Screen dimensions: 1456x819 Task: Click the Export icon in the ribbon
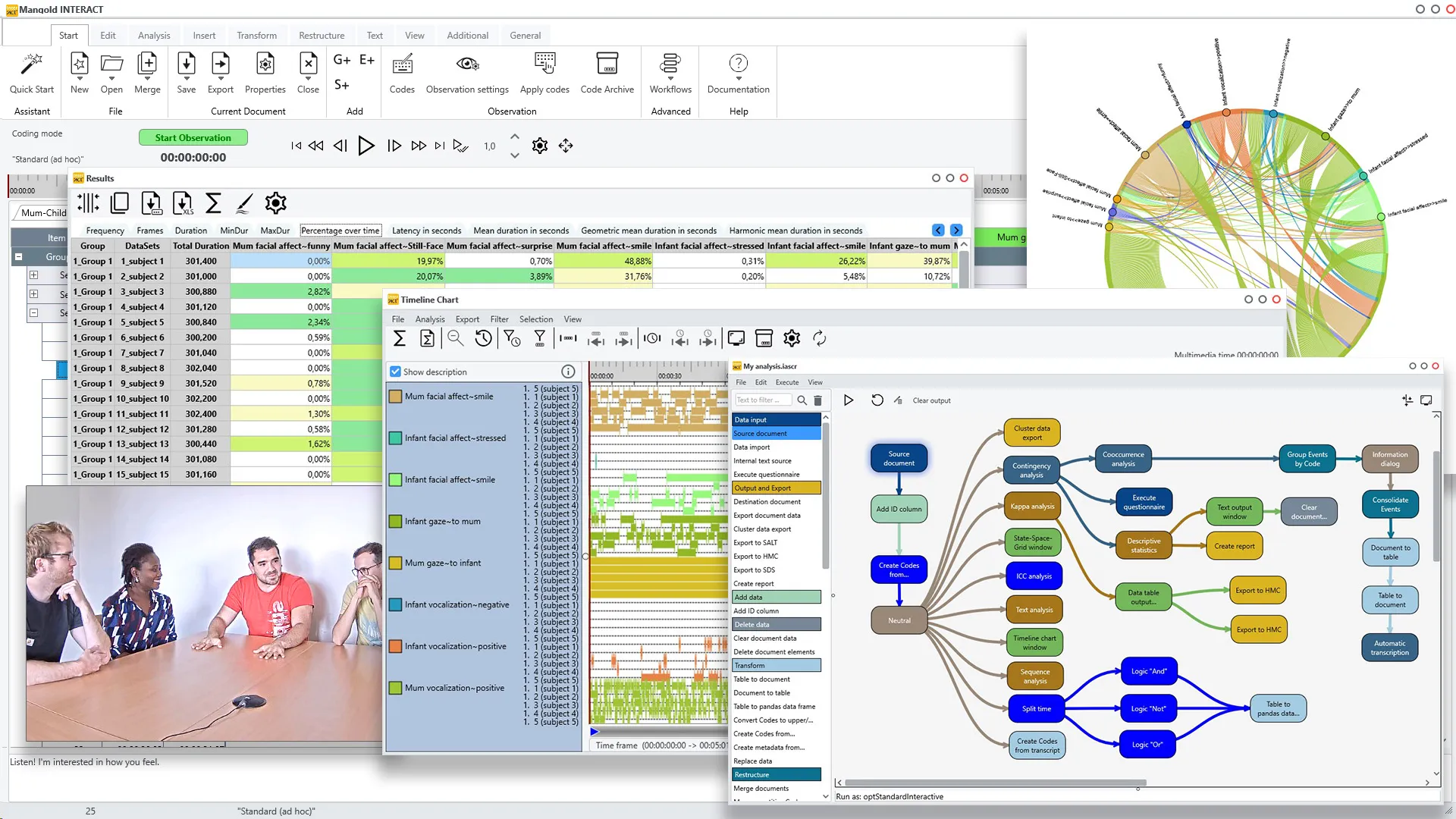pos(221,64)
